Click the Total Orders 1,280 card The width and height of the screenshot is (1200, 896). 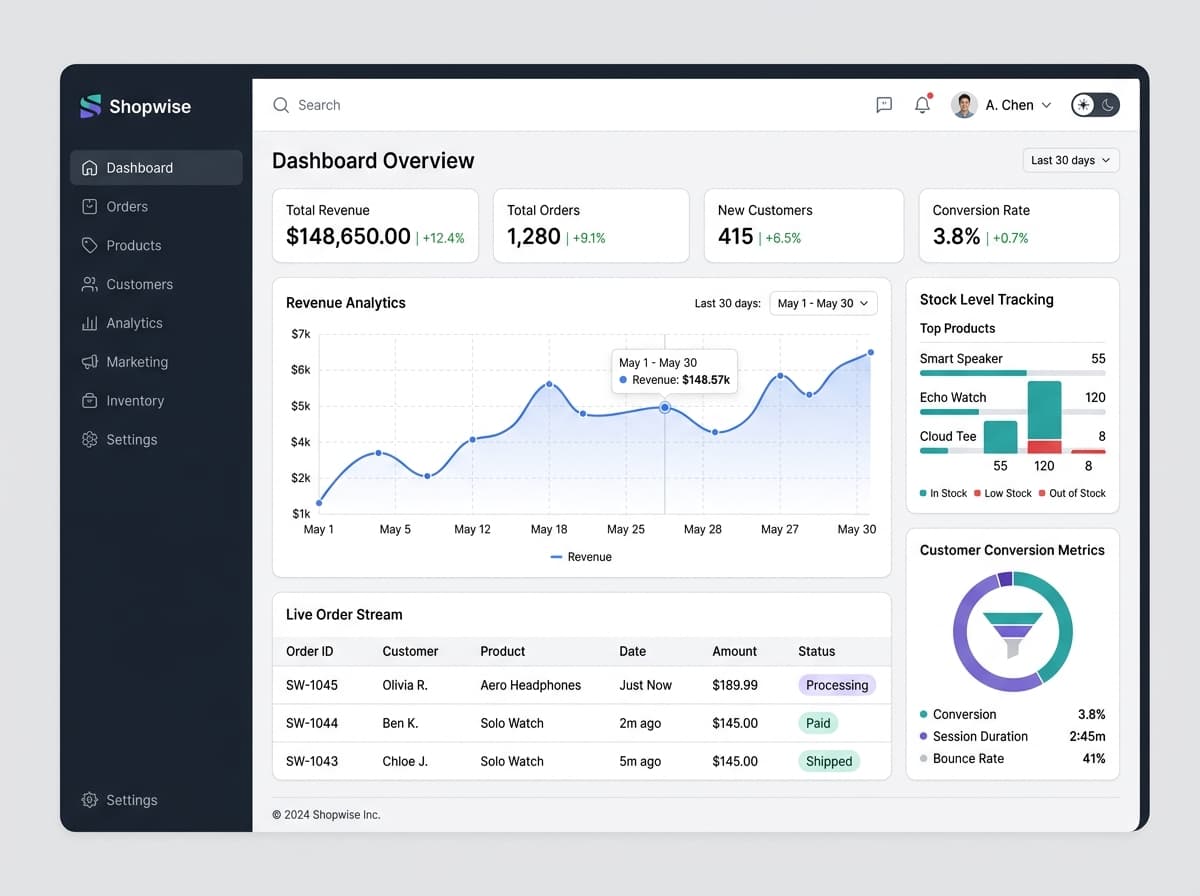591,225
